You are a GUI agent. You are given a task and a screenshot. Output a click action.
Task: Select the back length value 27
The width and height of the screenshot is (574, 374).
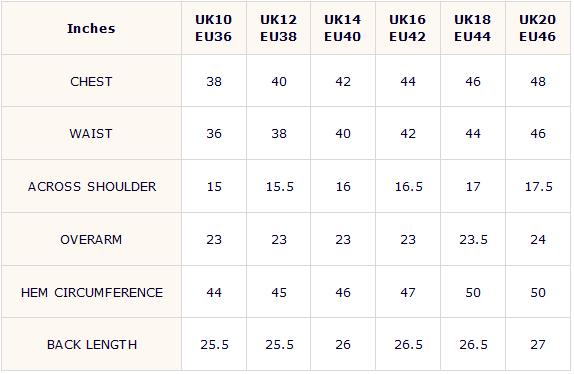pyautogui.click(x=538, y=345)
